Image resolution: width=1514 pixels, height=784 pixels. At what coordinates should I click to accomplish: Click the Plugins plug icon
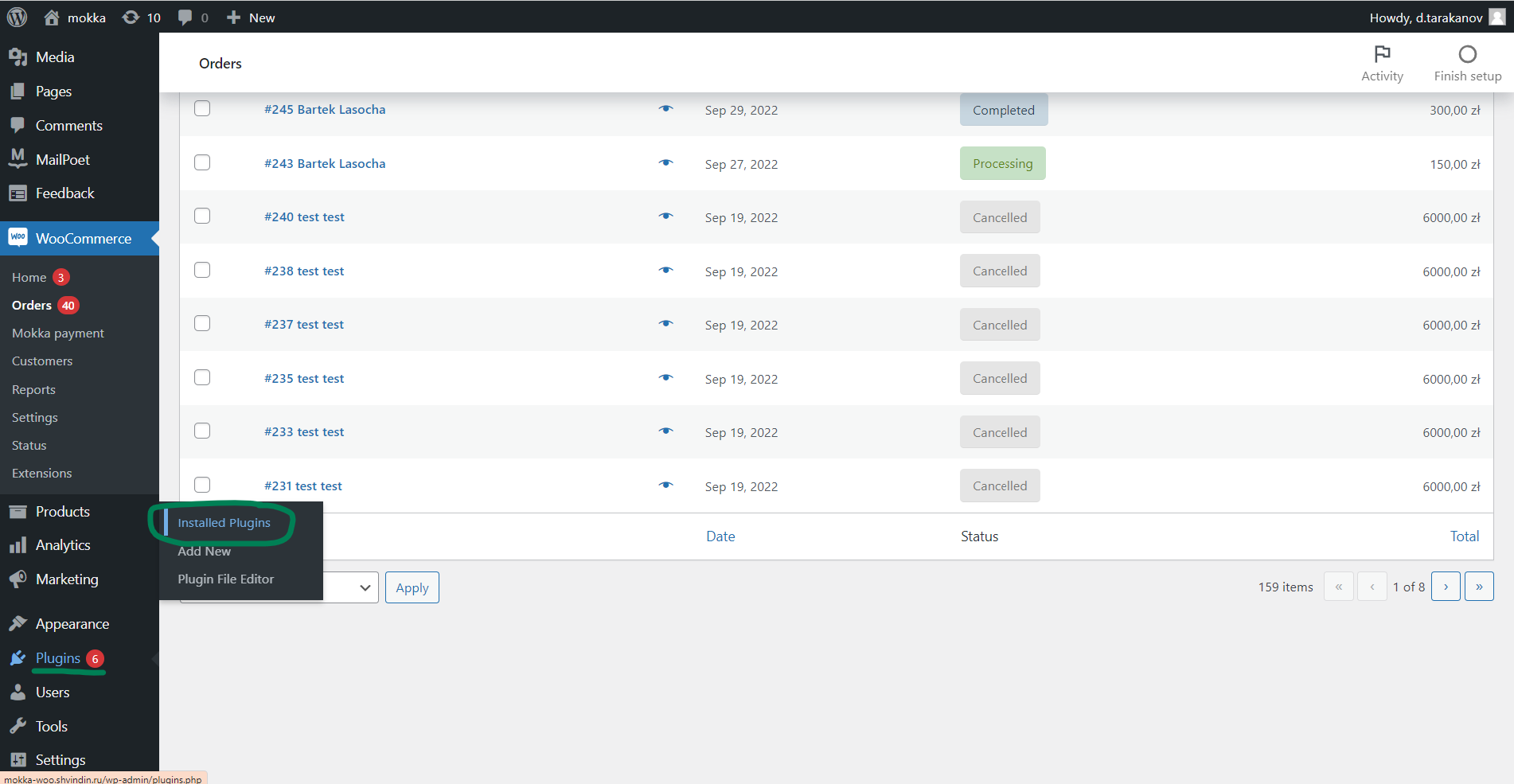18,658
